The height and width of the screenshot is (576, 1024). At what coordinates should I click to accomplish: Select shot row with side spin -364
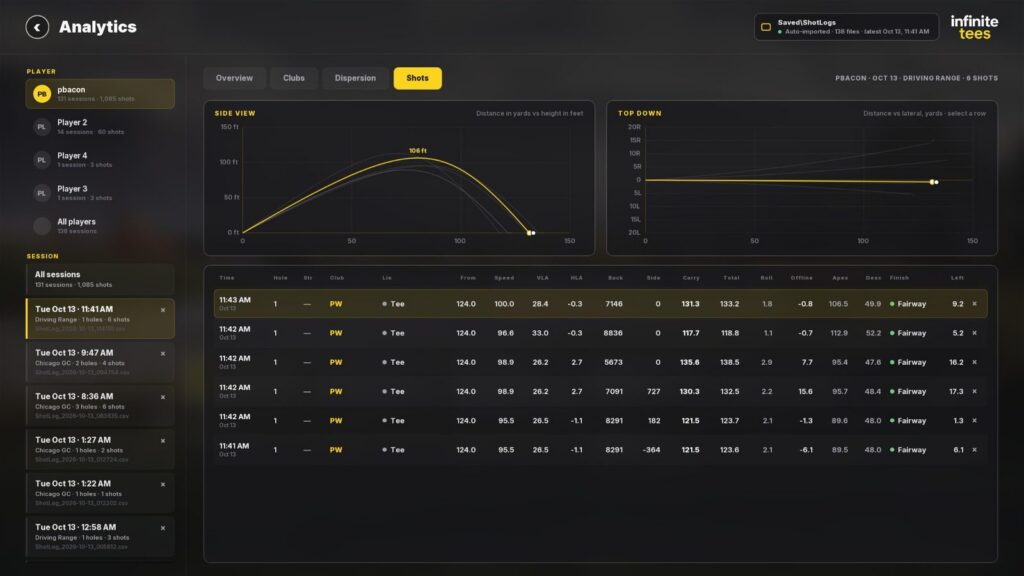600,450
